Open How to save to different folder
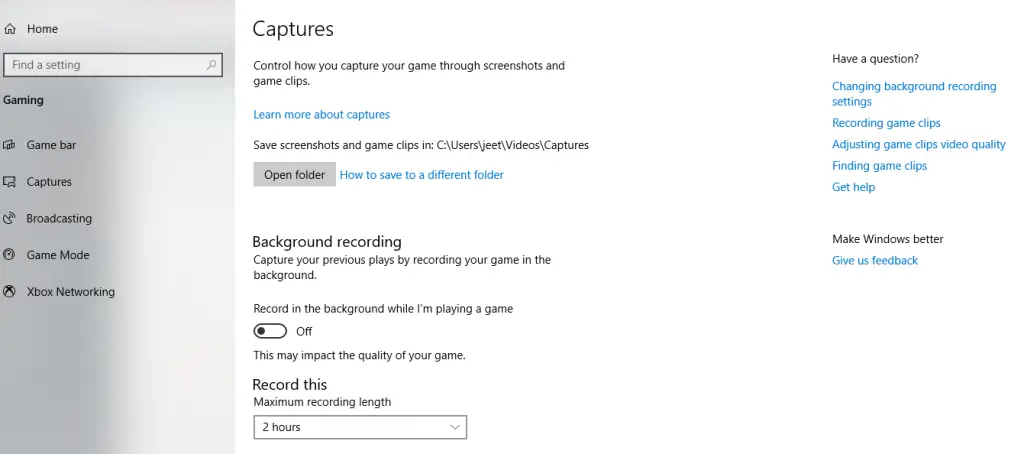The width and height of the screenshot is (1024, 454). coord(421,174)
